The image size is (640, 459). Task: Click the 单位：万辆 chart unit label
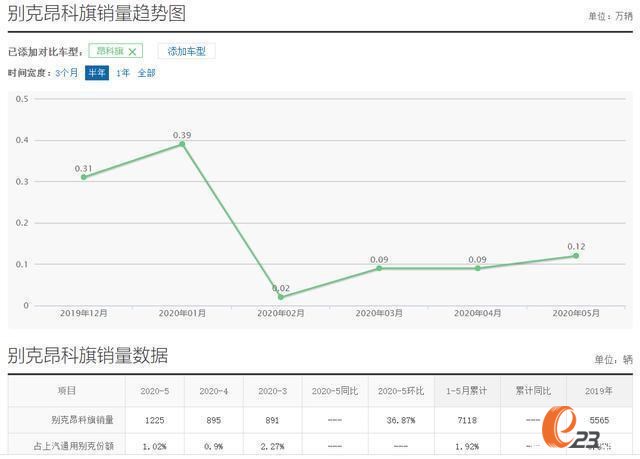click(610, 16)
